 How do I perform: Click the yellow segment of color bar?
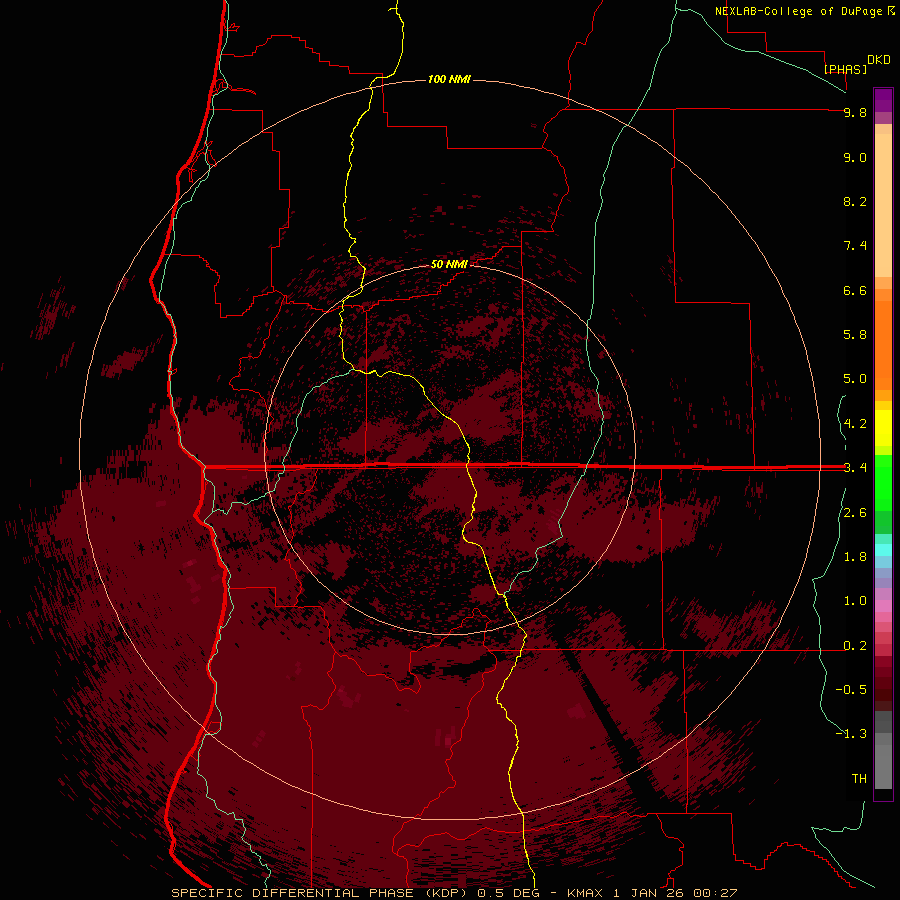(x=883, y=428)
